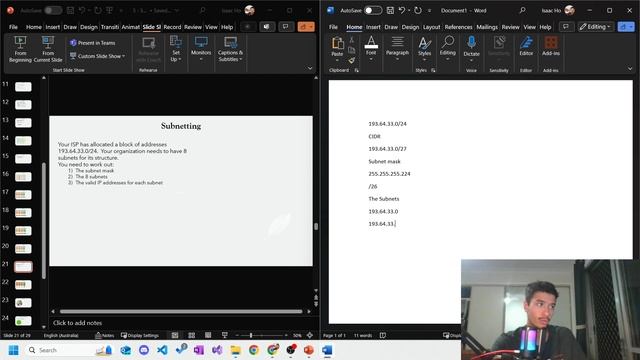Switch to Word Mailings tab

487,27
